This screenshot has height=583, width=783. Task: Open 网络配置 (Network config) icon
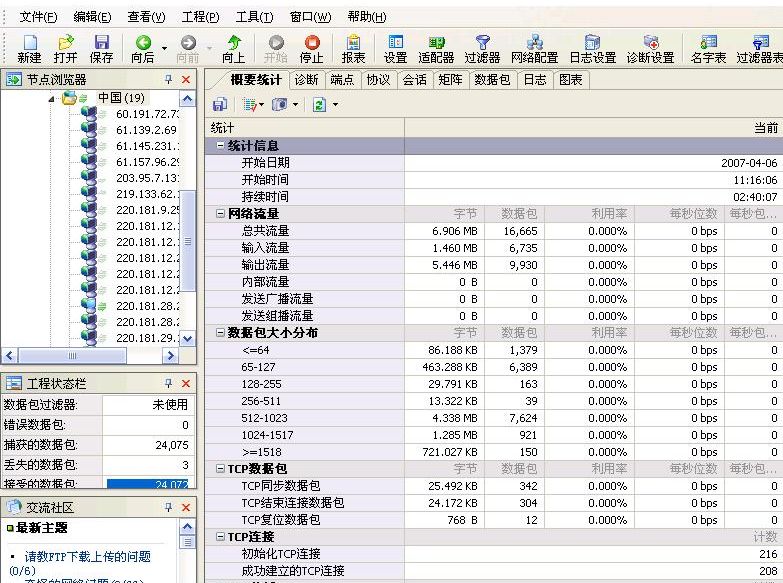[x=534, y=48]
